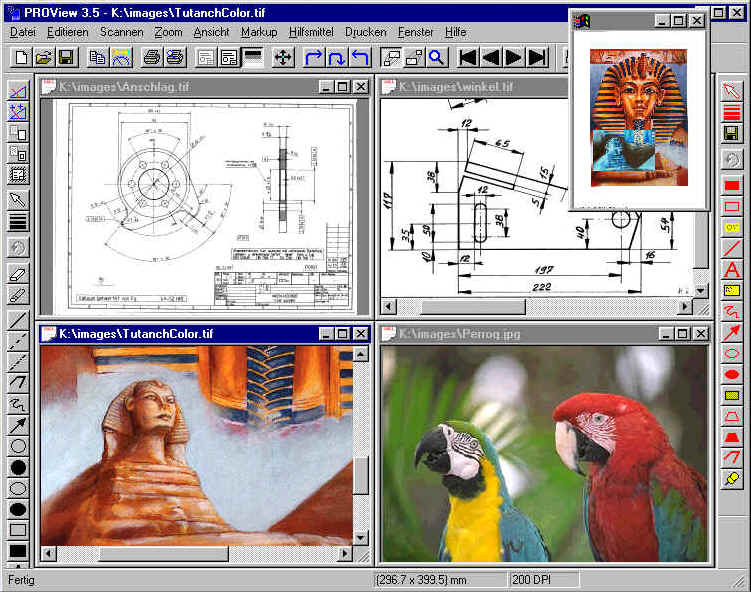751x592 pixels.
Task: Click the (296.7 x 399.5) mm status field
Action: pos(439,580)
